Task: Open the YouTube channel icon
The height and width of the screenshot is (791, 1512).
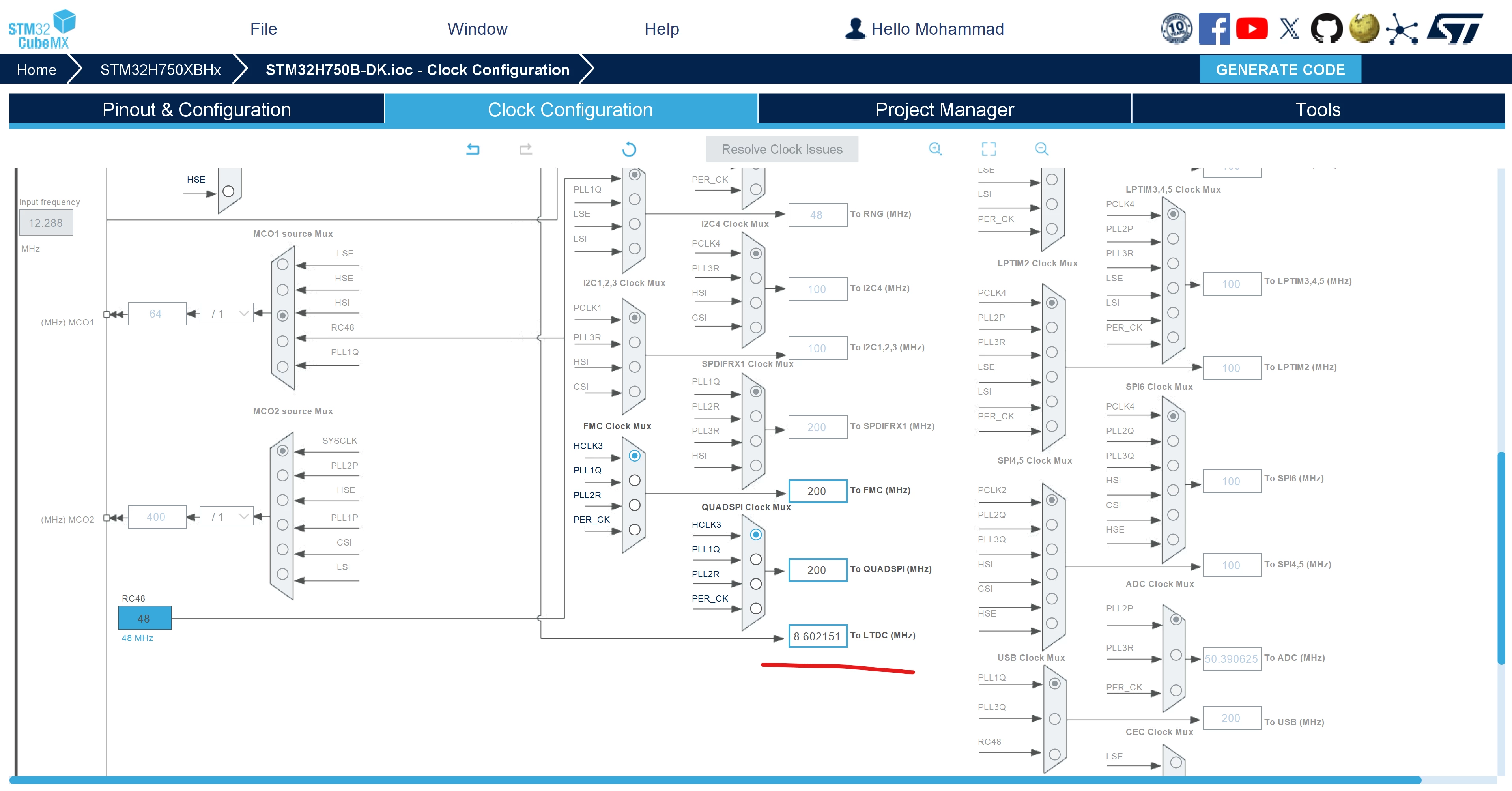Action: click(x=1251, y=28)
